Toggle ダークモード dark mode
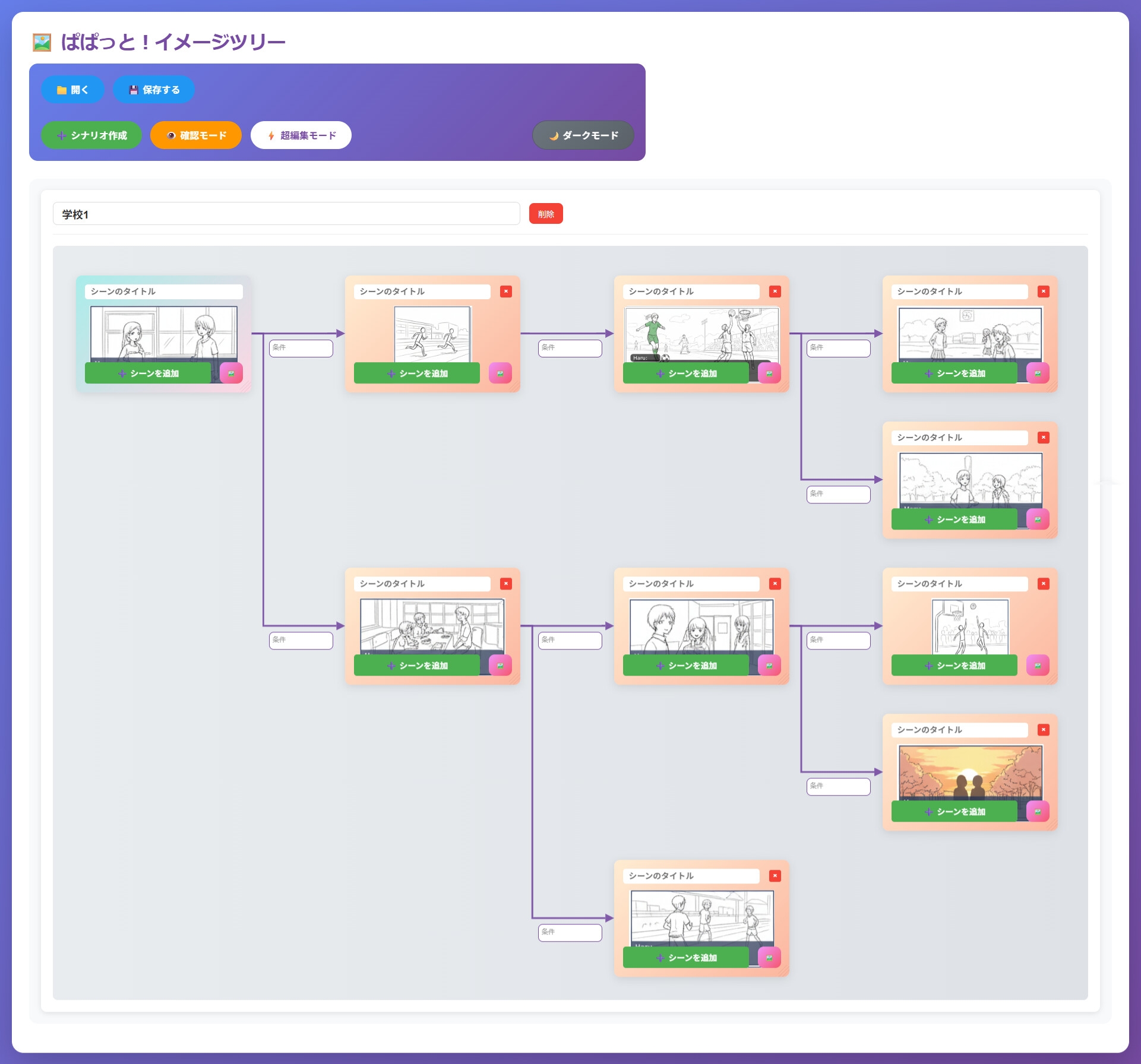1141x1064 pixels. pos(583,135)
